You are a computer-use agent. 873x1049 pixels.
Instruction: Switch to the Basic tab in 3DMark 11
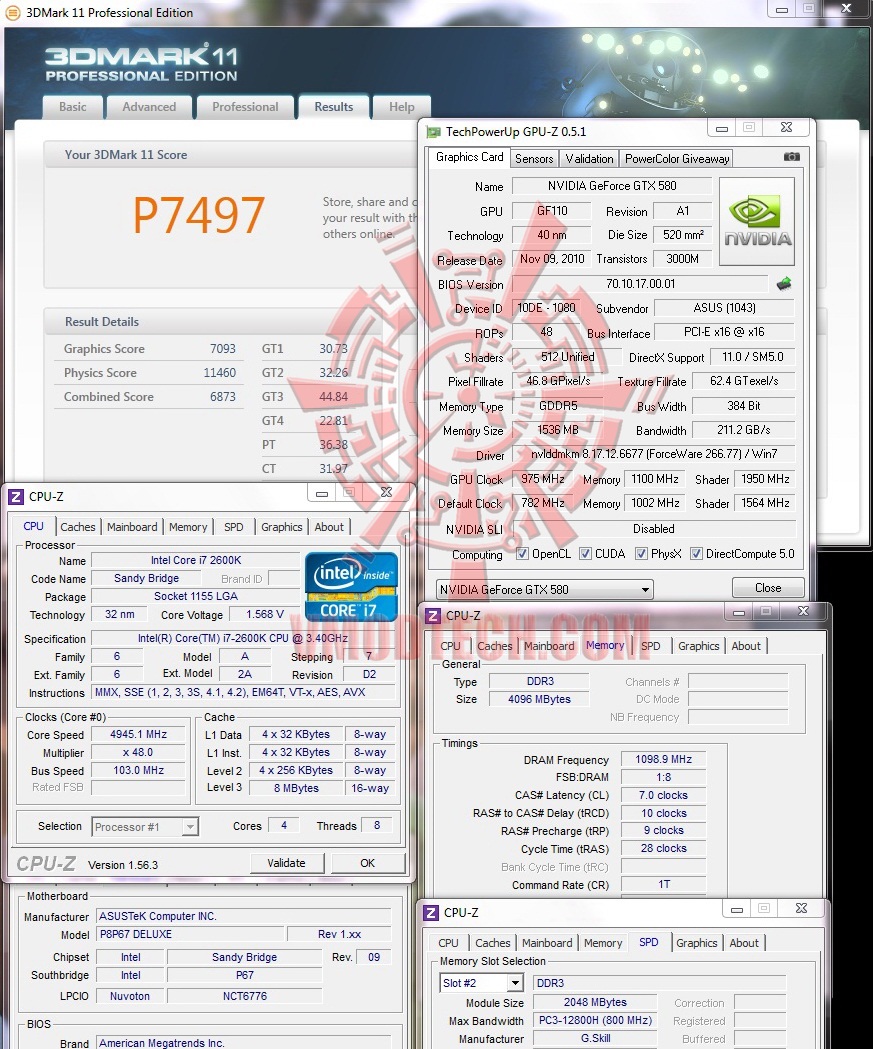tap(72, 107)
